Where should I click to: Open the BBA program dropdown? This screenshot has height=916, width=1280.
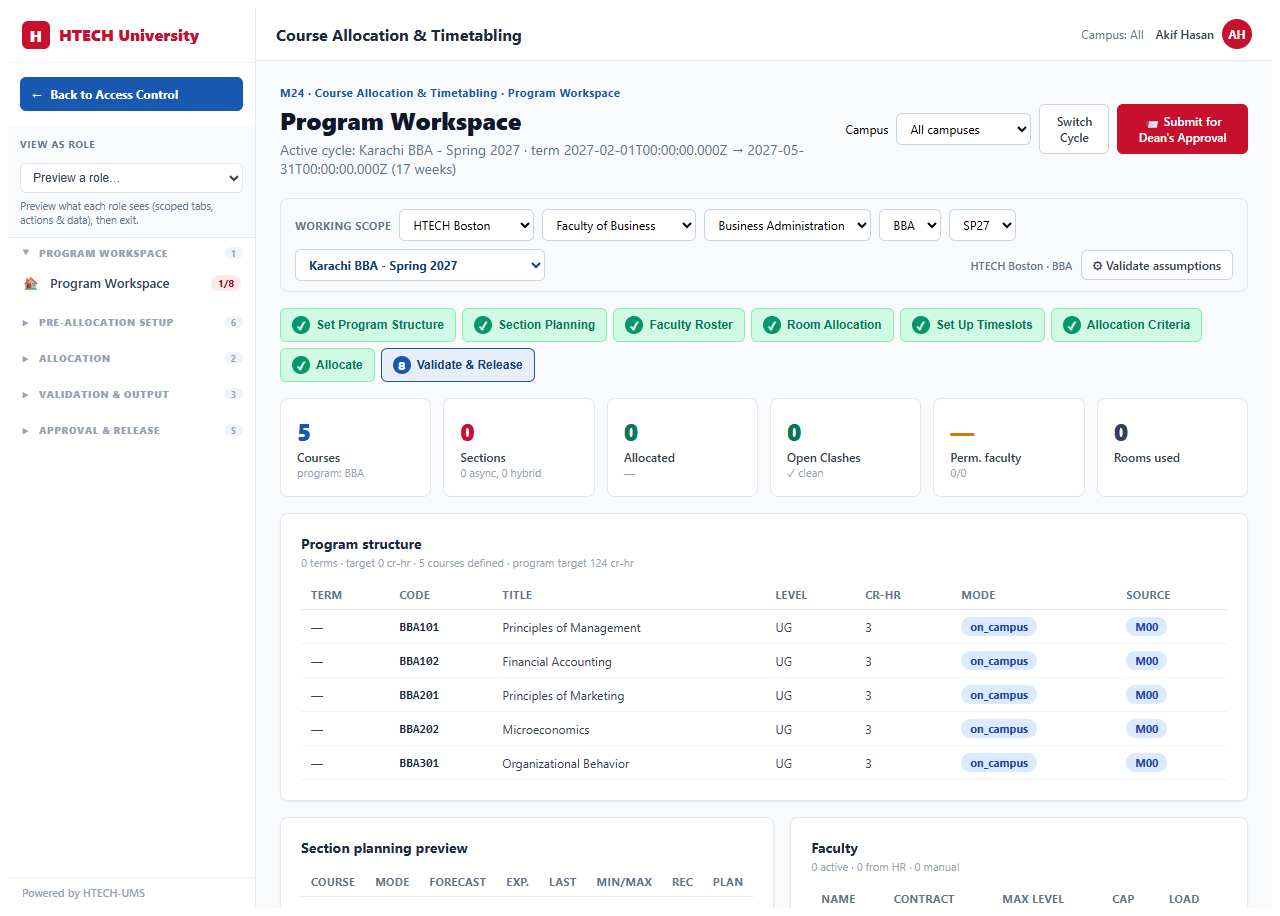coord(910,225)
